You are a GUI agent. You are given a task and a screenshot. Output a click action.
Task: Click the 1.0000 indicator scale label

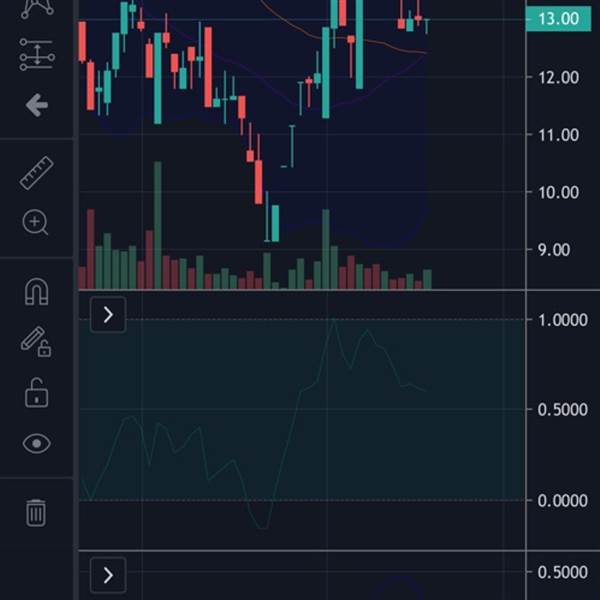tap(562, 320)
